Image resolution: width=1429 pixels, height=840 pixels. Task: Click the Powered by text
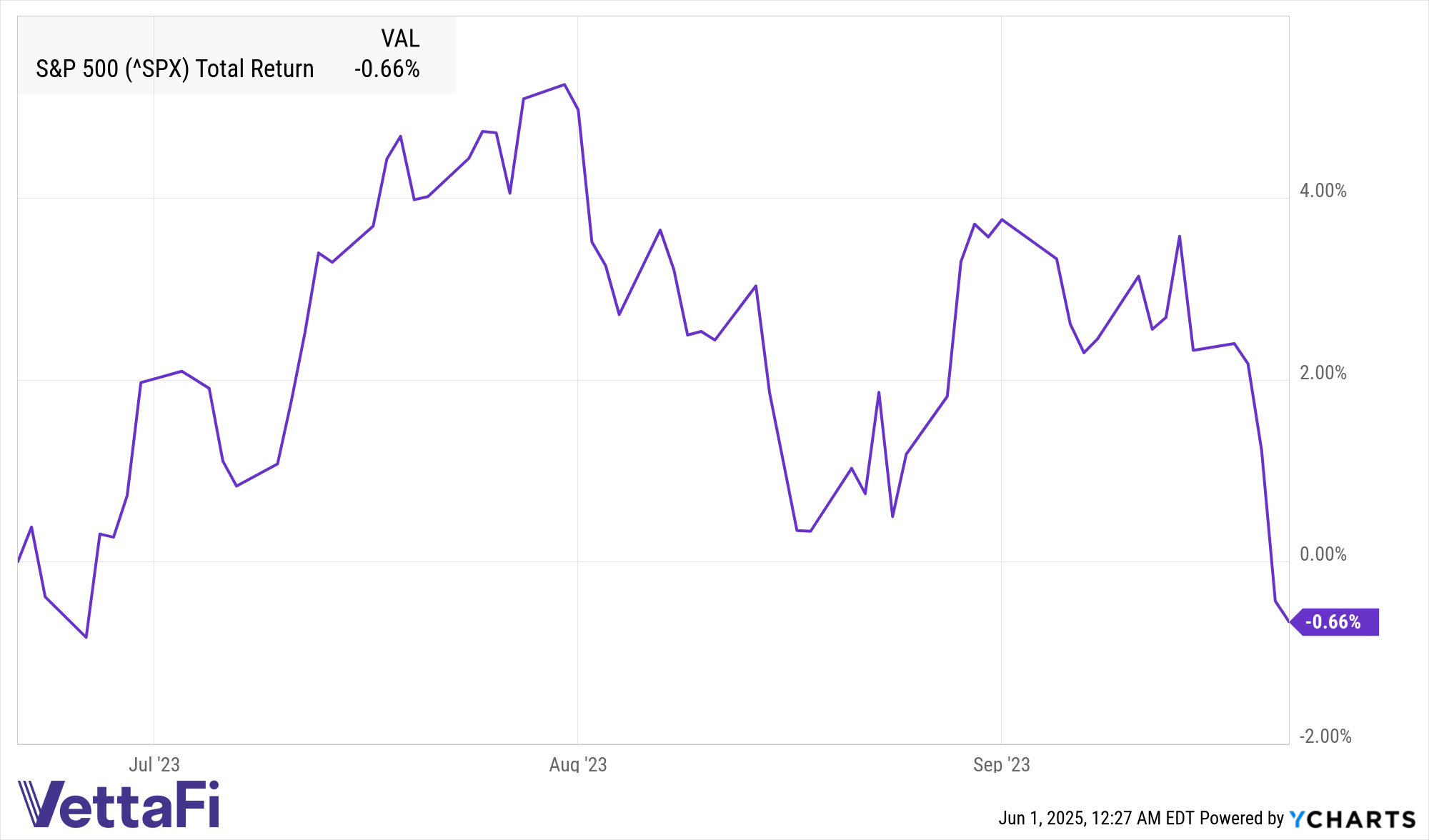[x=1242, y=819]
